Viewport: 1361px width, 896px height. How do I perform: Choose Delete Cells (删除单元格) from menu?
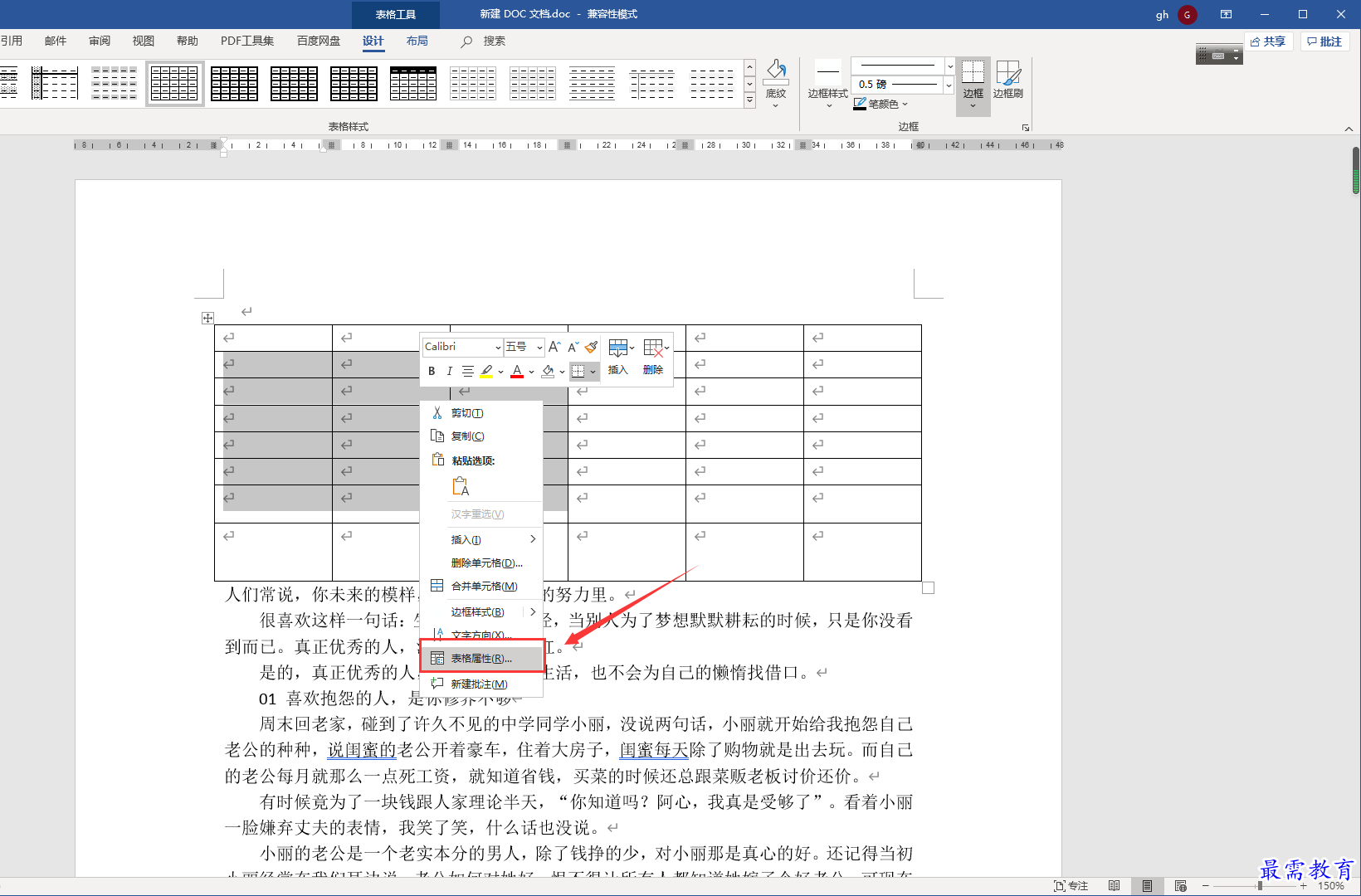481,563
